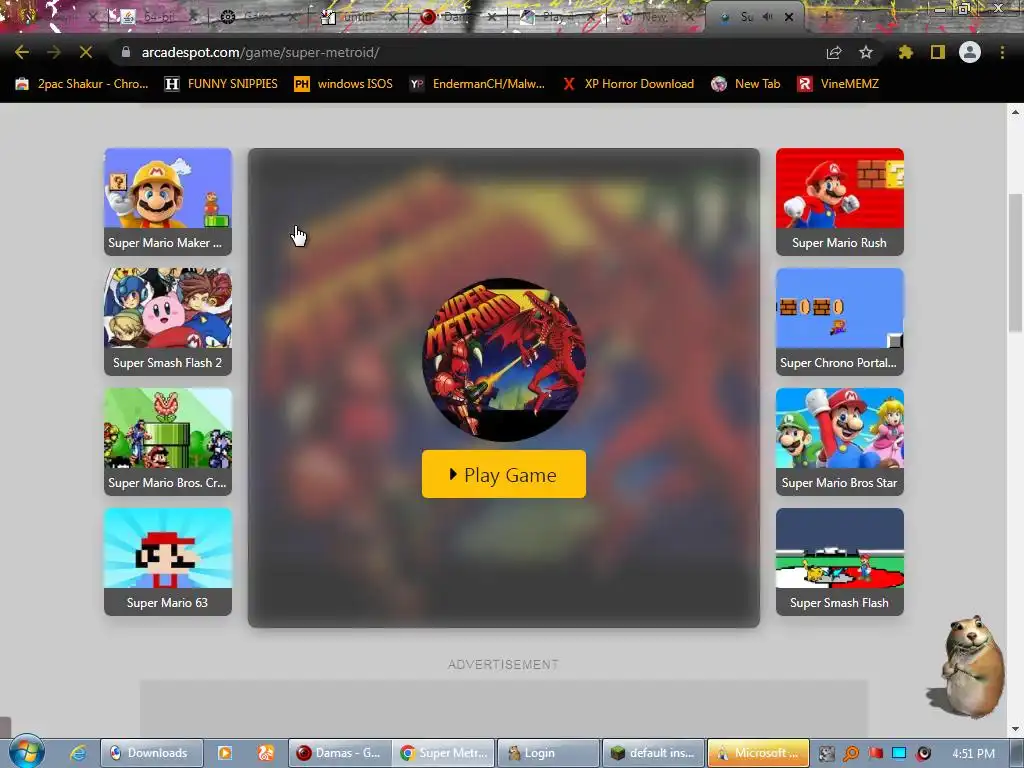Screen dimensions: 1024x768
Task: Open the FUNNY SNIPPIES bookmark
Action: pyautogui.click(x=221, y=84)
